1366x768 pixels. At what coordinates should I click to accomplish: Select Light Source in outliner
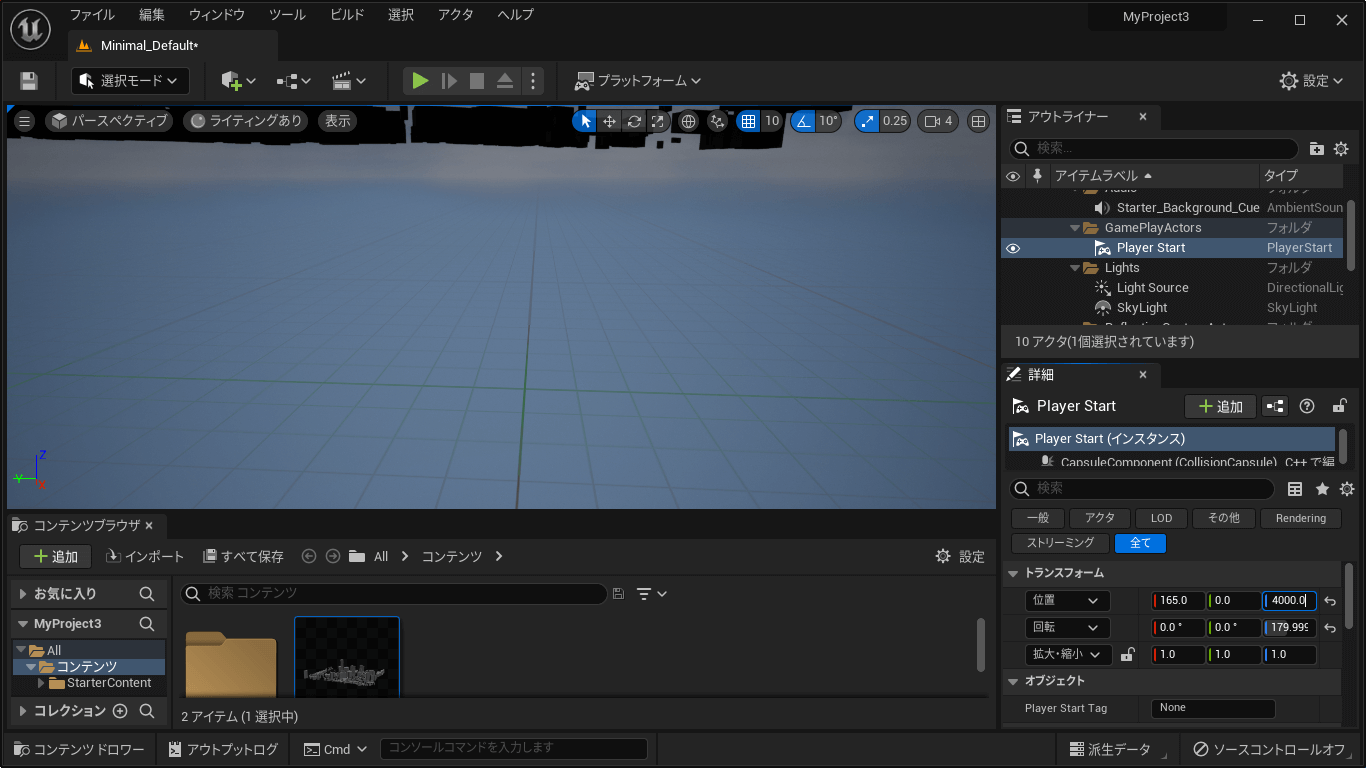point(1152,288)
